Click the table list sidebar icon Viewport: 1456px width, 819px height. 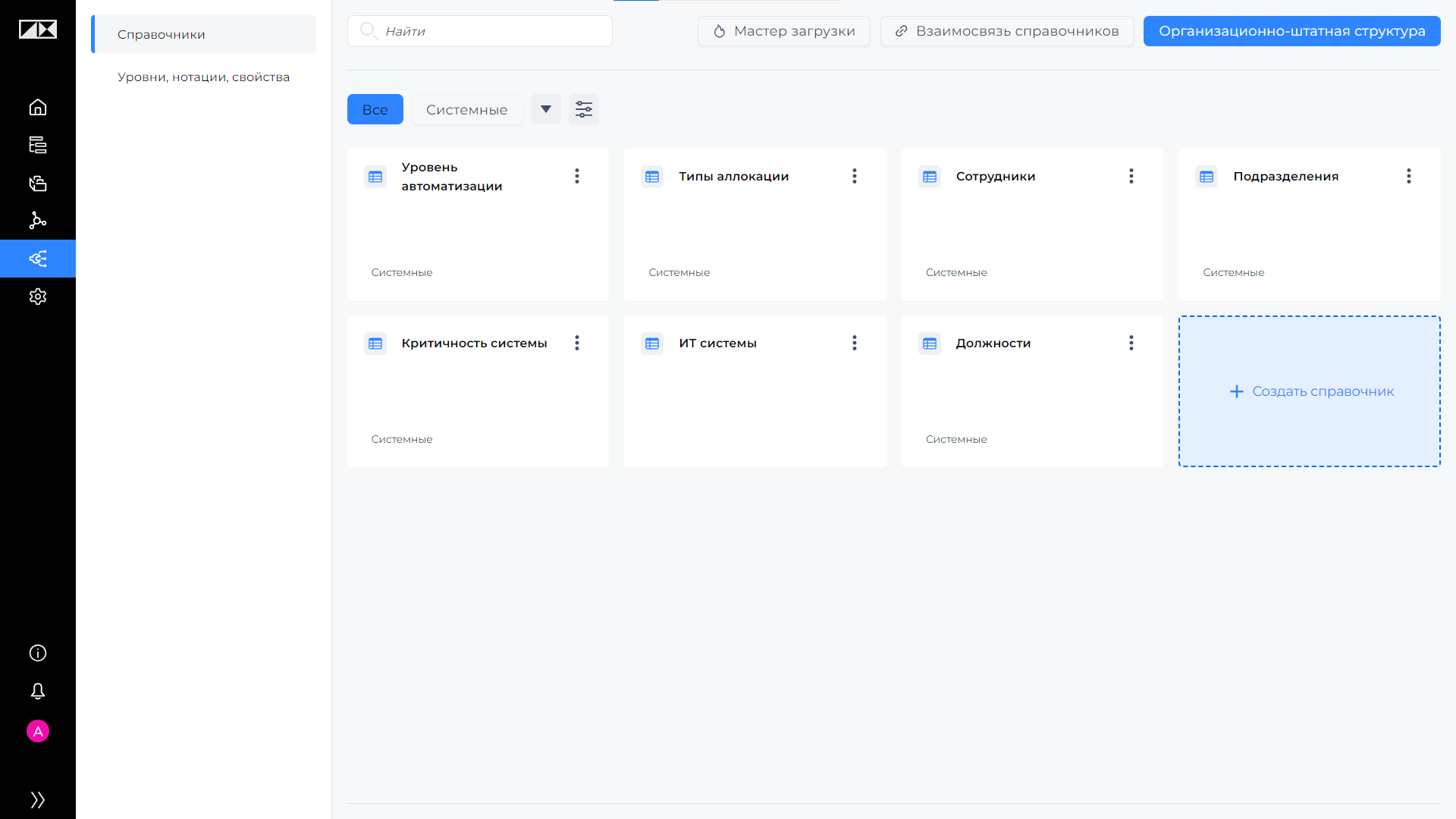pos(38,145)
